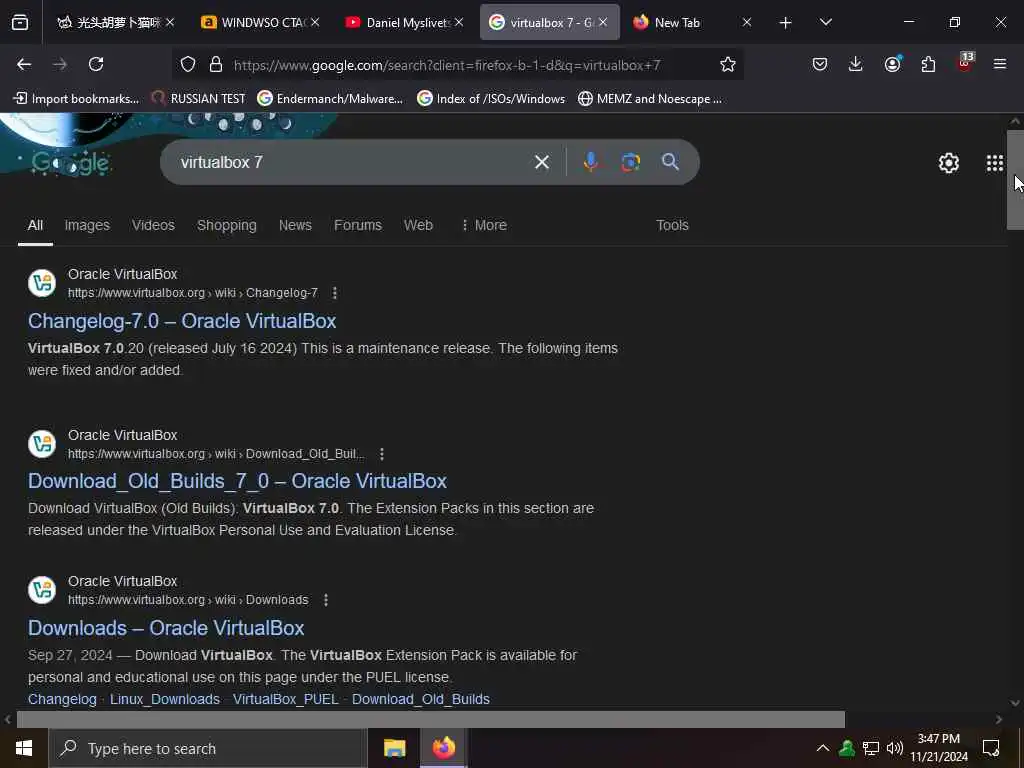Bookmark this page with star icon

pos(728,64)
